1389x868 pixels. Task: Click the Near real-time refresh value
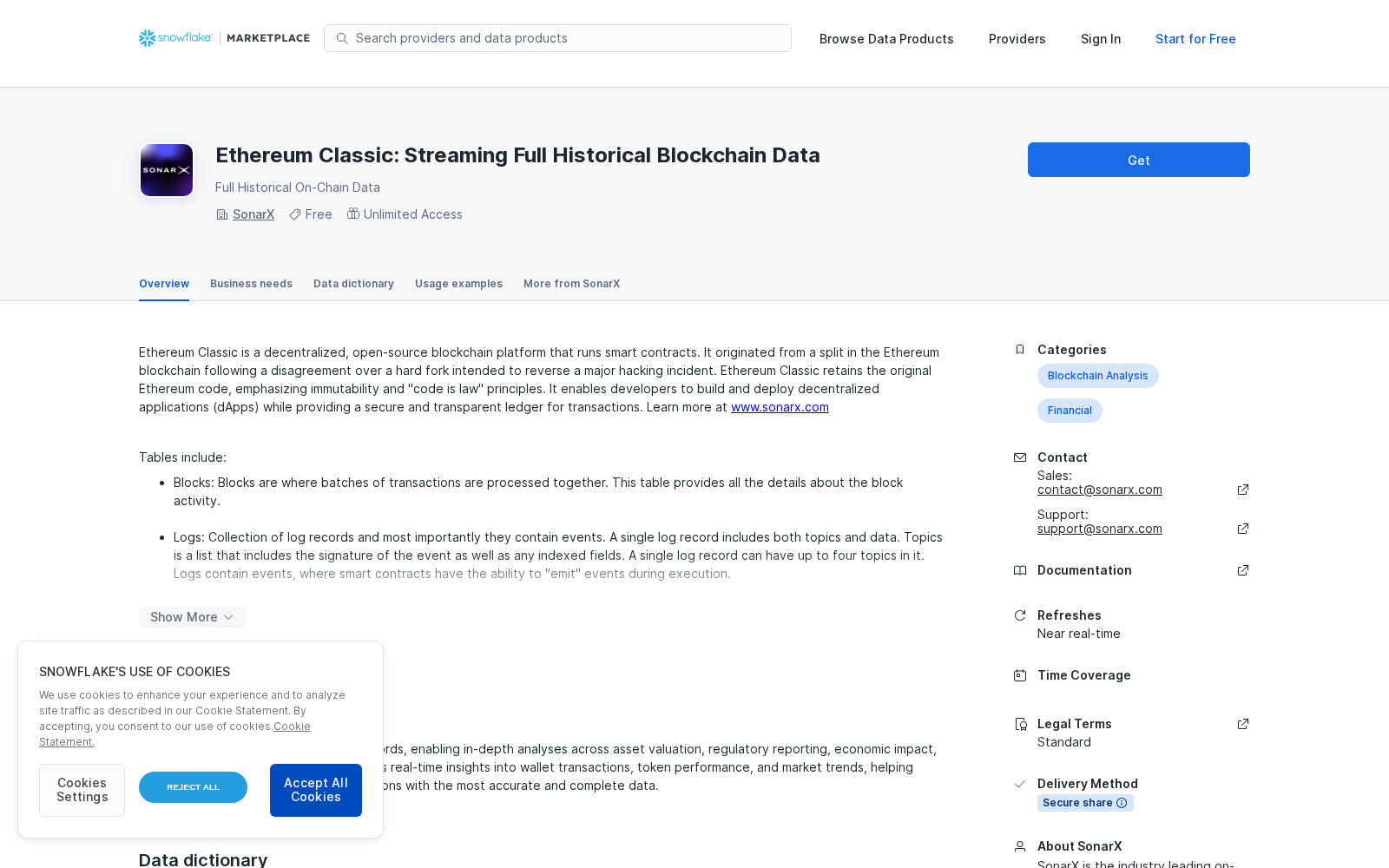pos(1078,634)
